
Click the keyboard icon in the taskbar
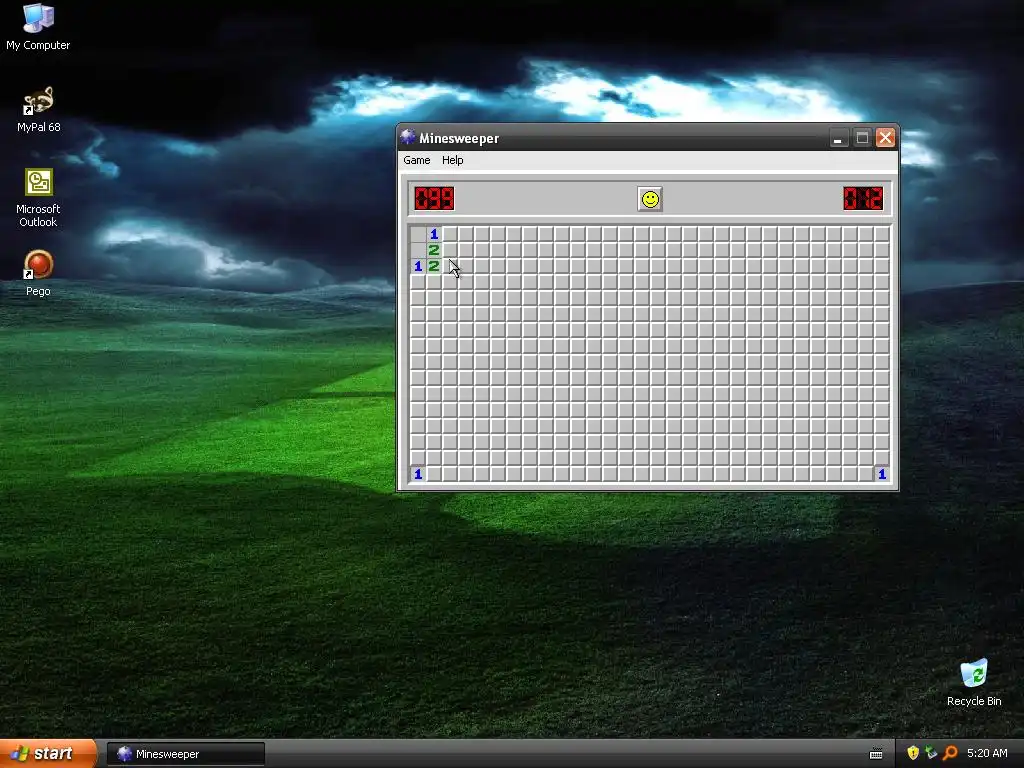876,754
